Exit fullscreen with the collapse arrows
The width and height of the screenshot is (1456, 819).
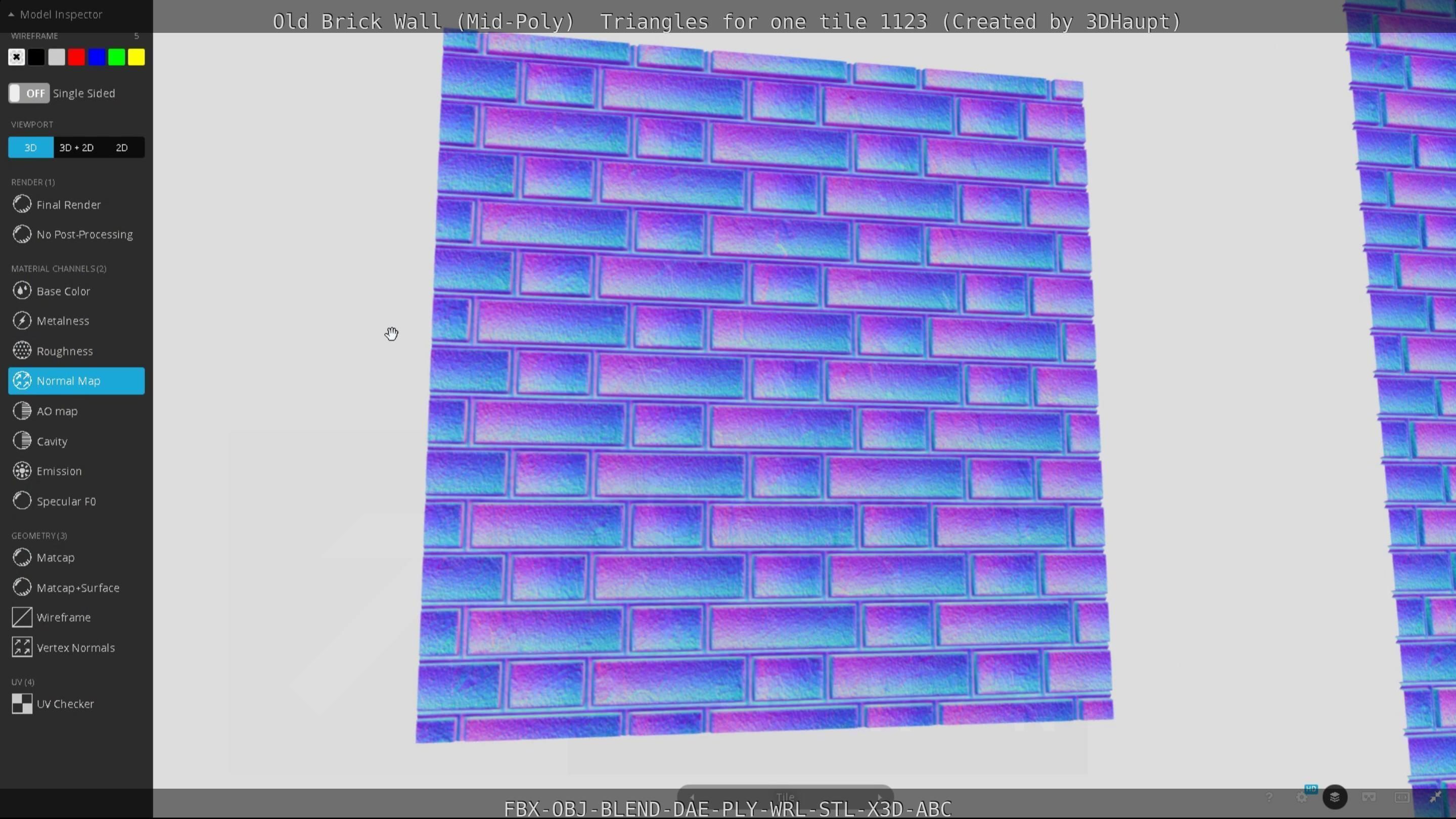coord(1435,798)
